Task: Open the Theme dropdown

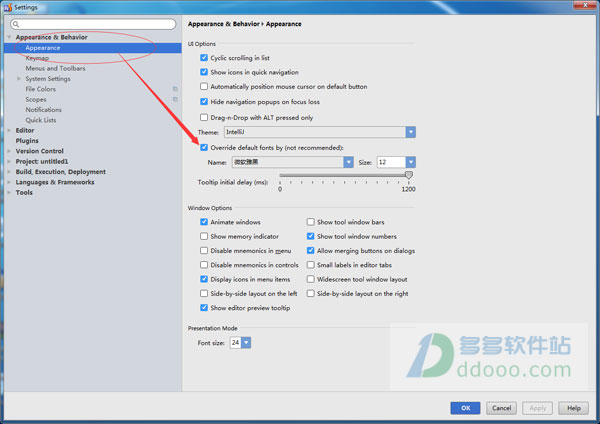Action: 411,132
